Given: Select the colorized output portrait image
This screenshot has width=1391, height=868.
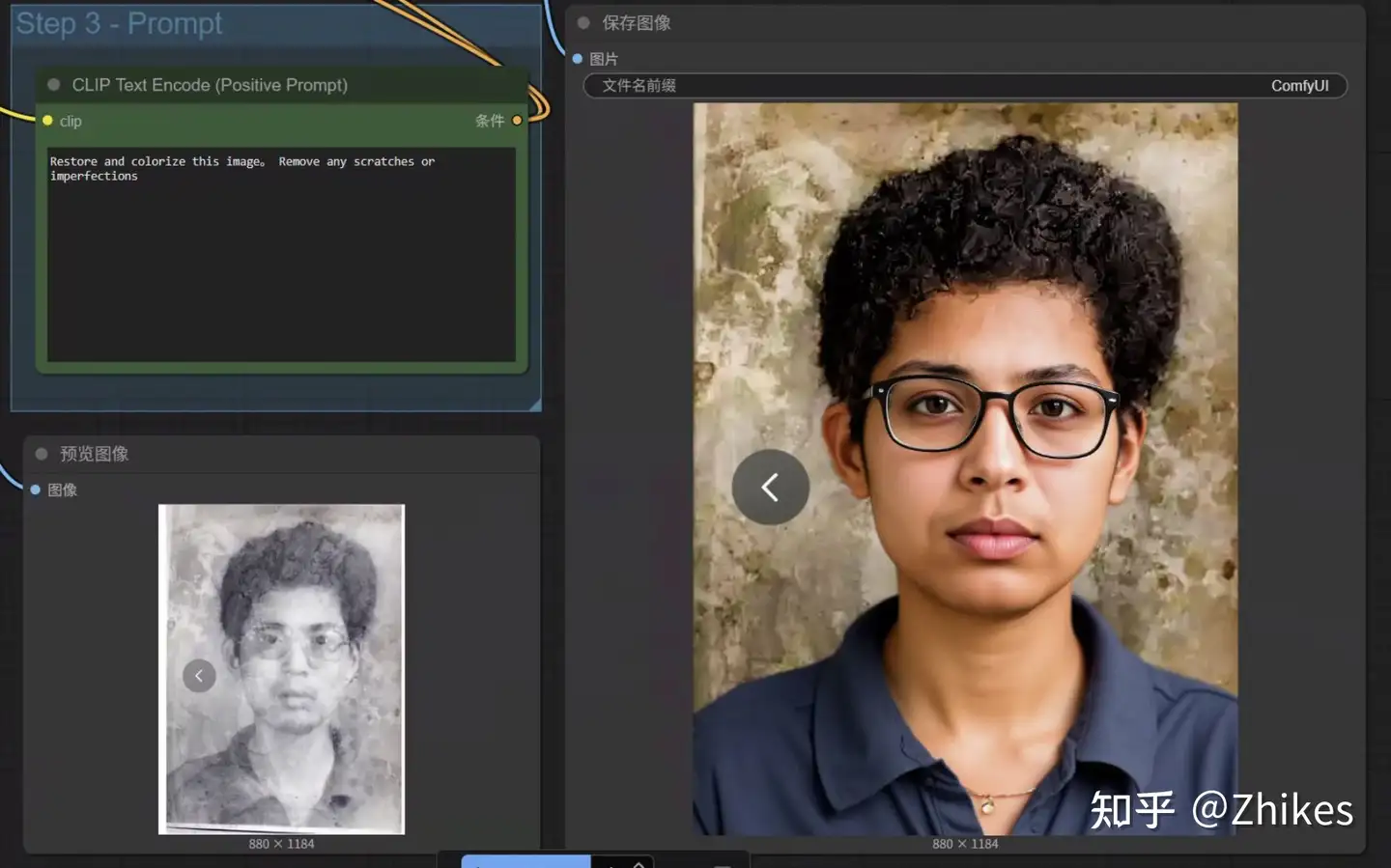Looking at the screenshot, I should (x=965, y=469).
